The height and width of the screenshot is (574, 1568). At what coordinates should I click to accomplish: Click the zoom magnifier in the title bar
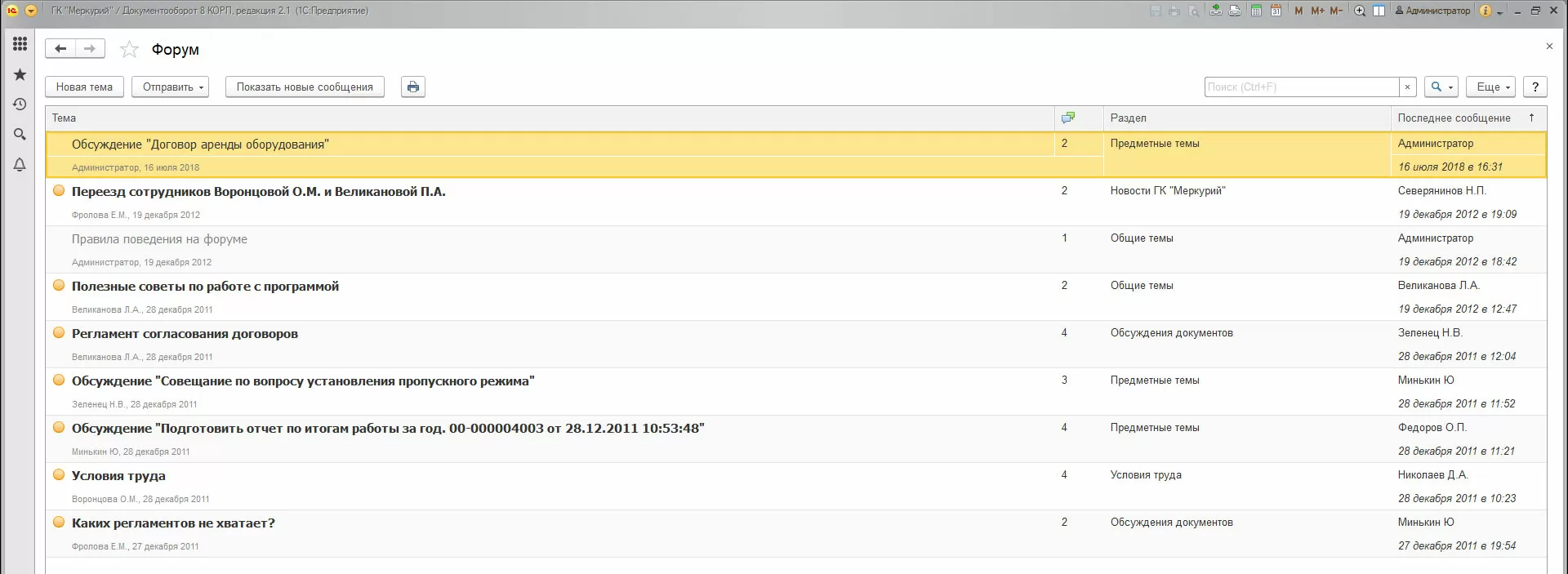click(1360, 11)
